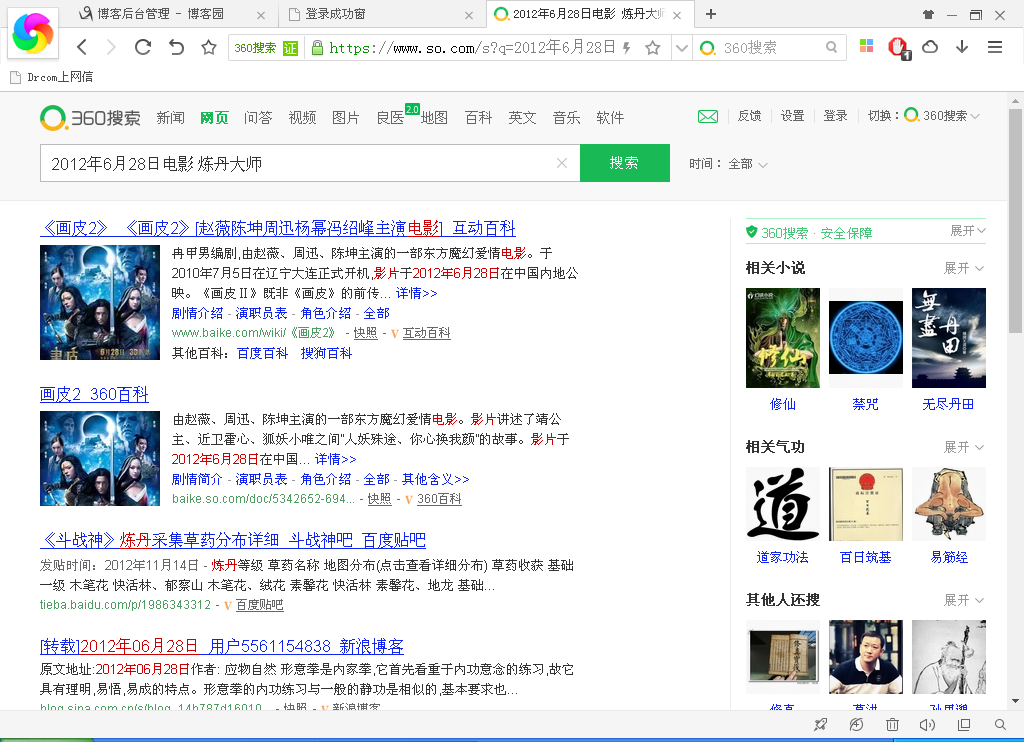Select the 问答 search category
This screenshot has height=742, width=1024.
pos(258,118)
